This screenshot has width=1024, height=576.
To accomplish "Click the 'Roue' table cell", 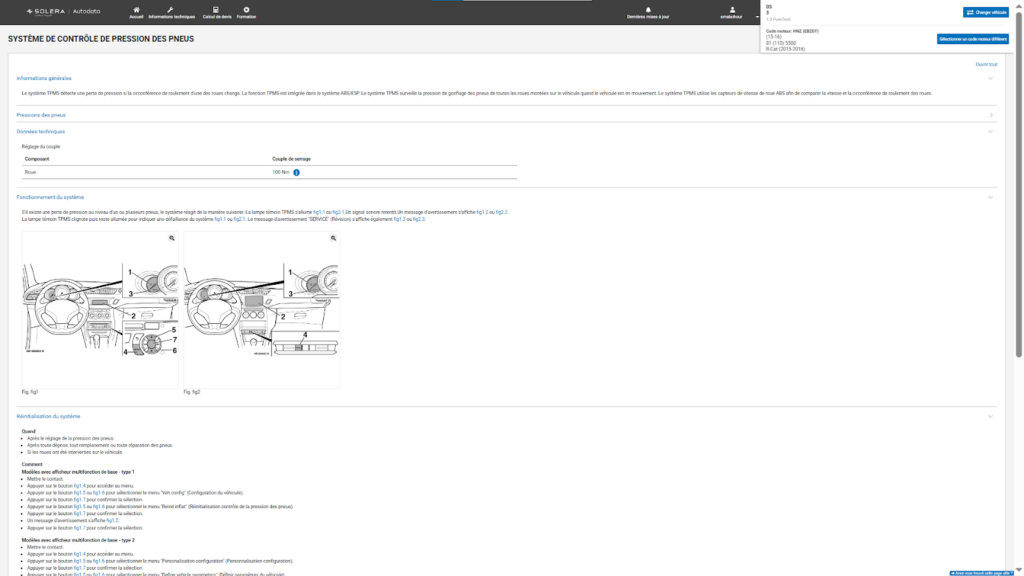I will coord(30,172).
